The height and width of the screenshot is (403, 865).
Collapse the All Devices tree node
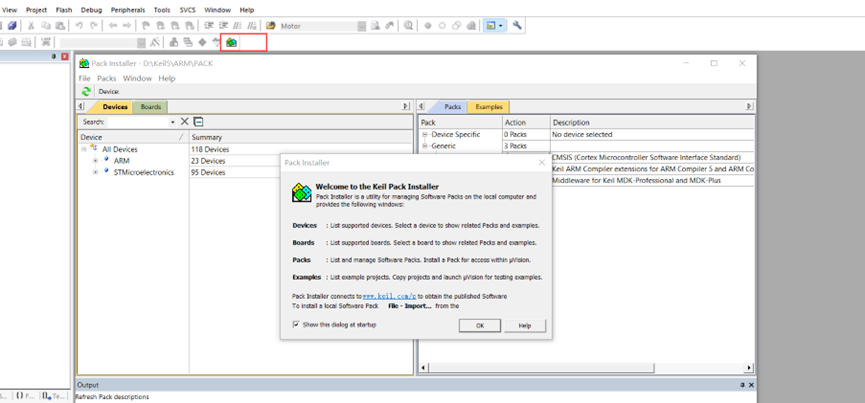coord(84,149)
